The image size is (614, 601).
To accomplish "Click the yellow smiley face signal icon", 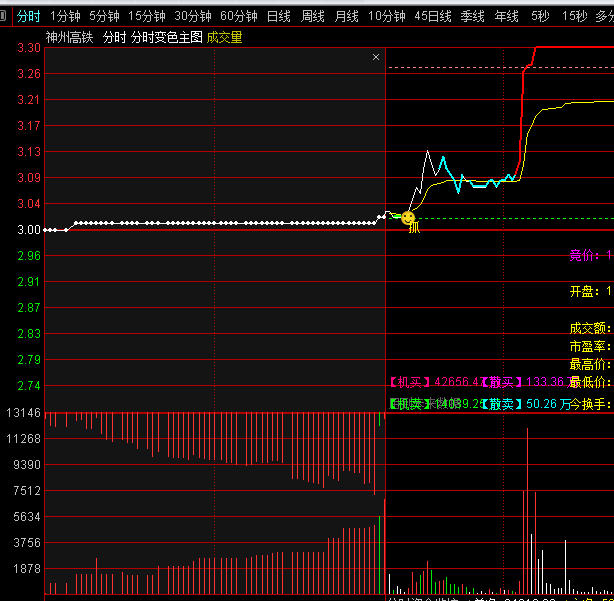I will [408, 217].
